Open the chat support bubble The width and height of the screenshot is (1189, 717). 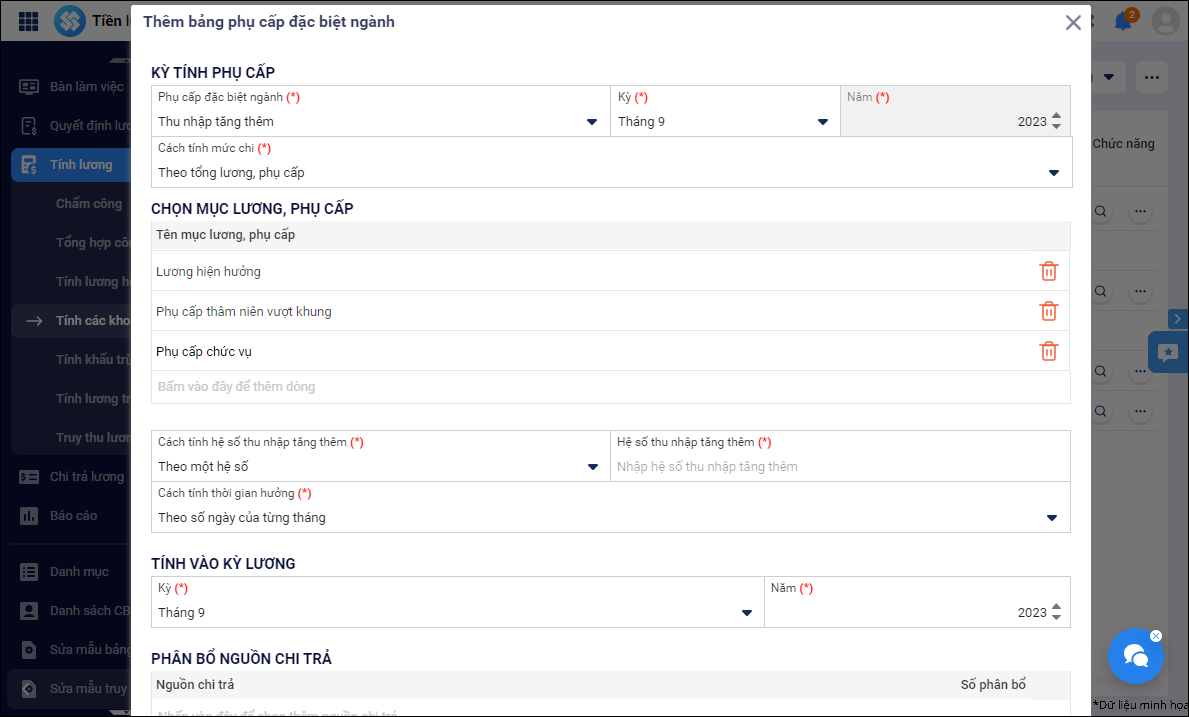click(x=1135, y=655)
